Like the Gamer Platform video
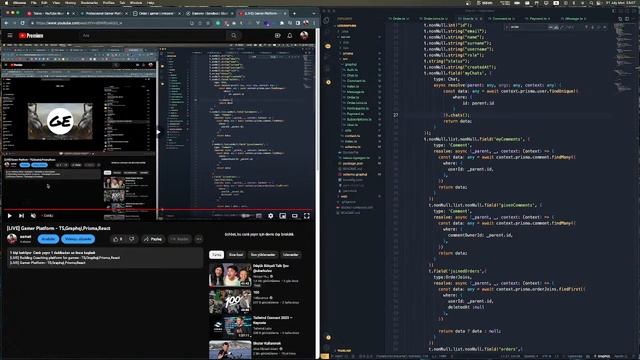Viewport: 640px width, 360px height. [x=117, y=239]
